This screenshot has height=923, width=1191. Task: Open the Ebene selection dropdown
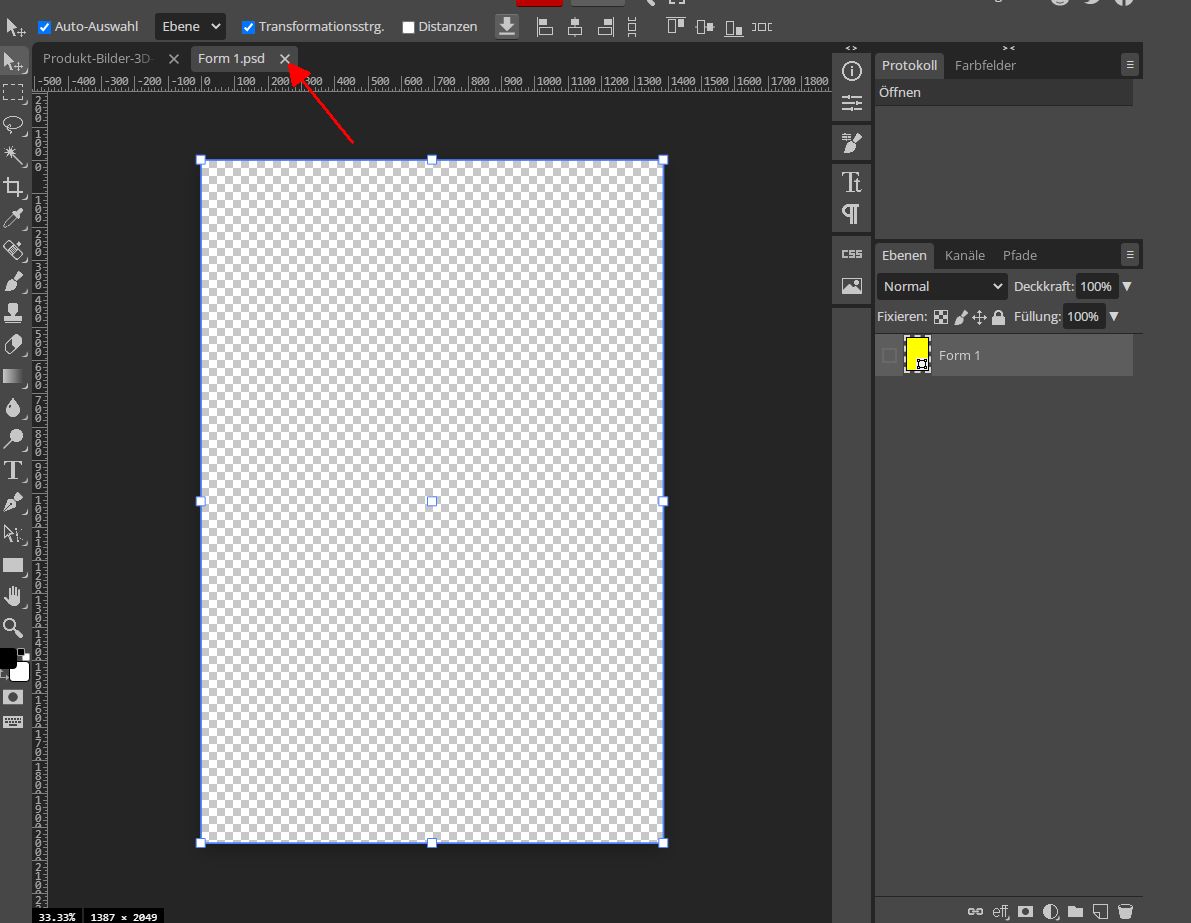[x=189, y=26]
